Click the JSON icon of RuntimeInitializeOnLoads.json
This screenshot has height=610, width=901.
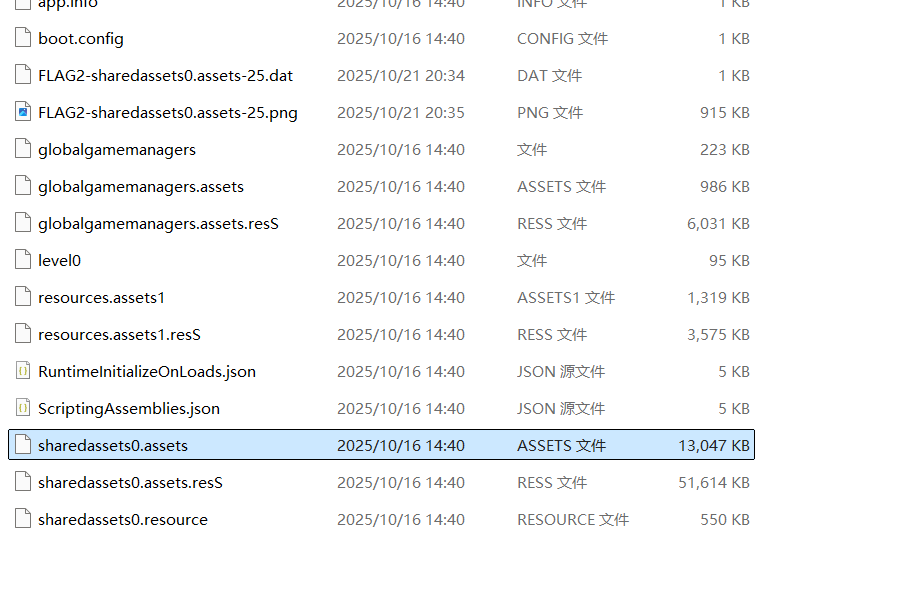click(23, 371)
